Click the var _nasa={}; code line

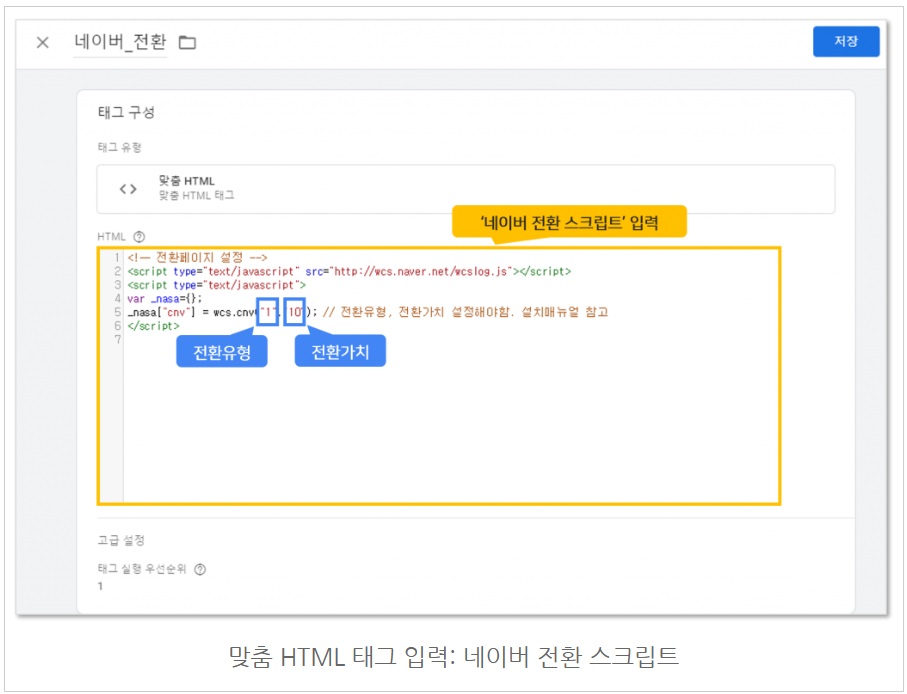coord(165,298)
